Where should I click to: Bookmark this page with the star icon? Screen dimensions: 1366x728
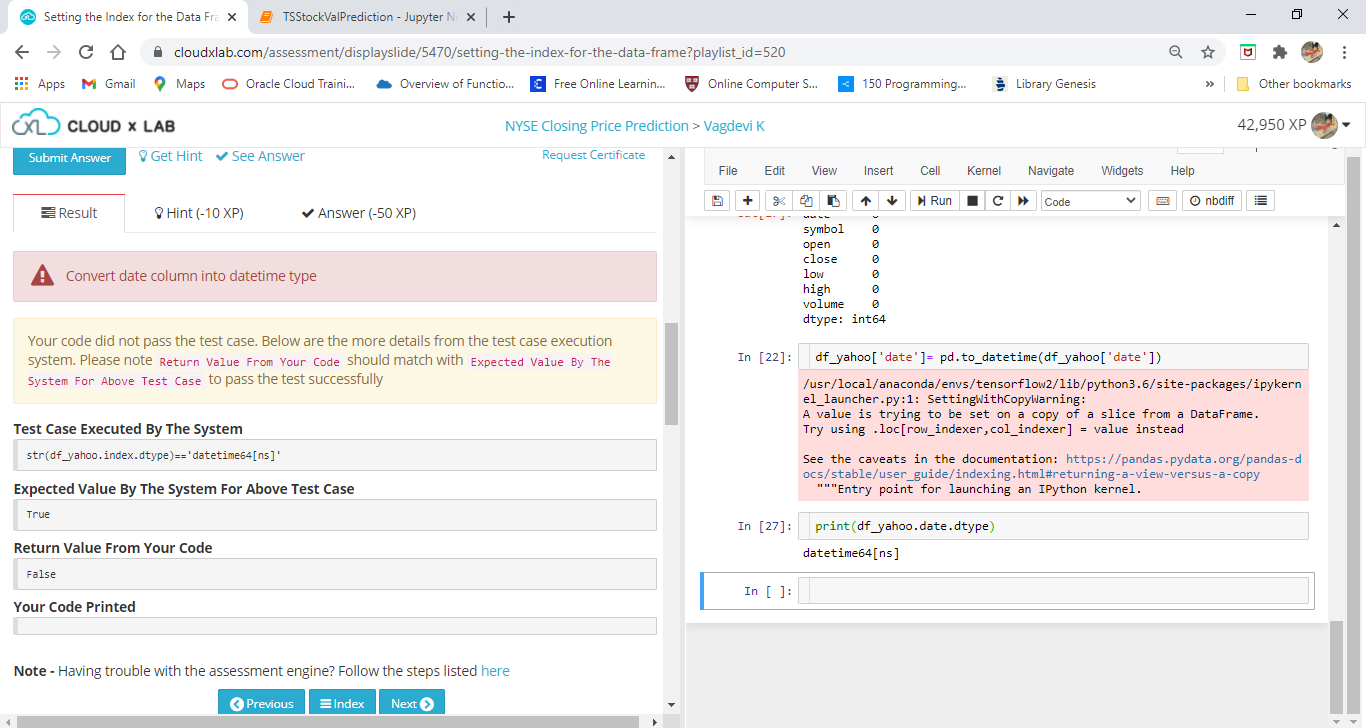tap(1208, 52)
